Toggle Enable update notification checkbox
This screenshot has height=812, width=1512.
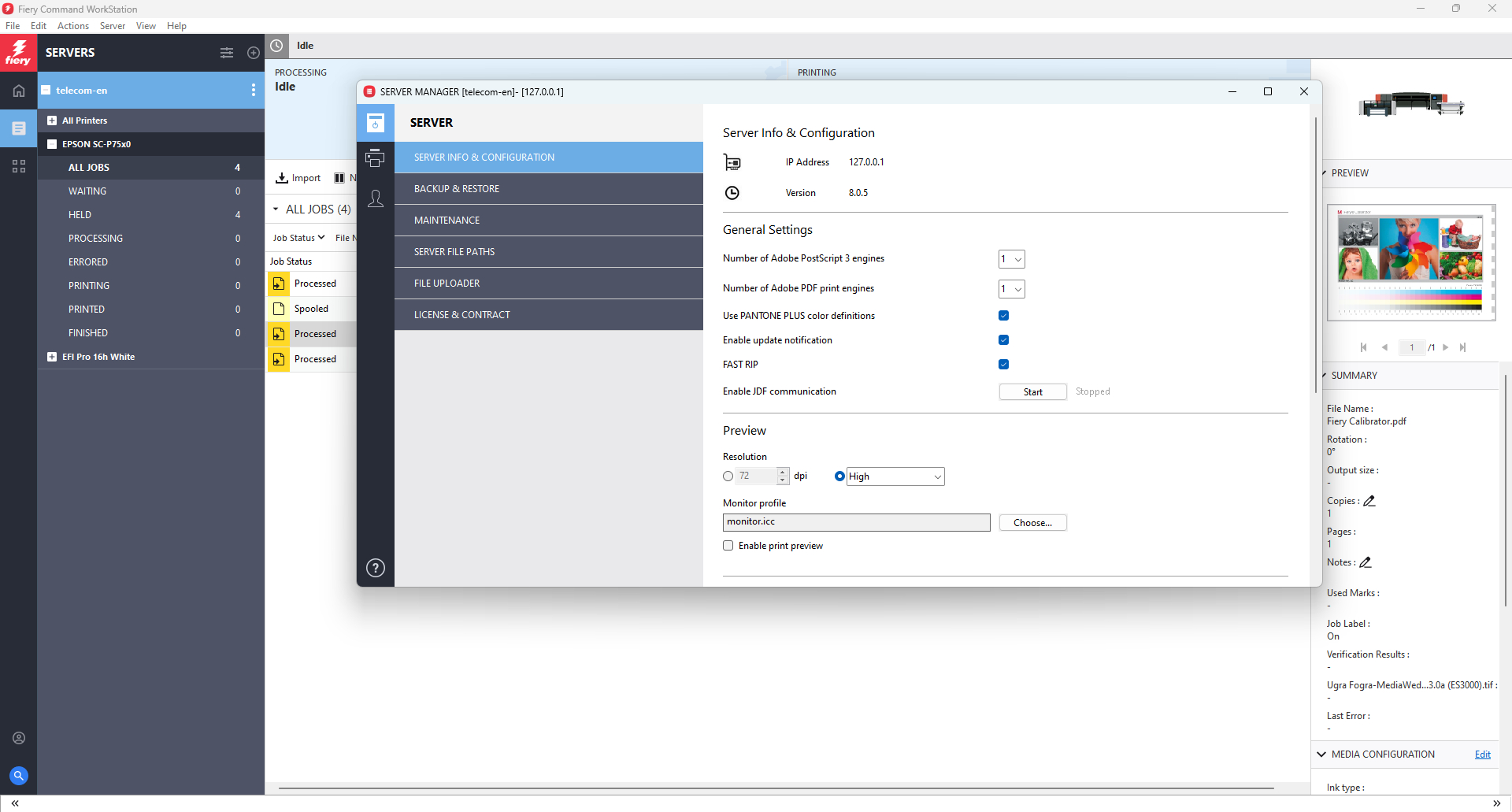coord(1003,340)
